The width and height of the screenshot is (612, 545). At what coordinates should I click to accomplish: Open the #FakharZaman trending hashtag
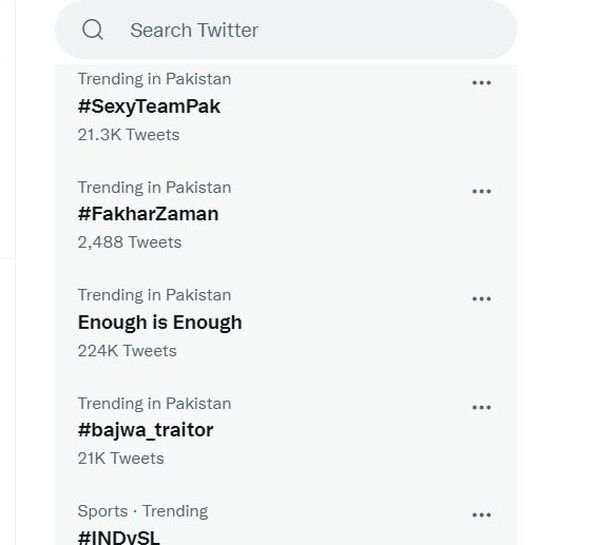tap(148, 214)
